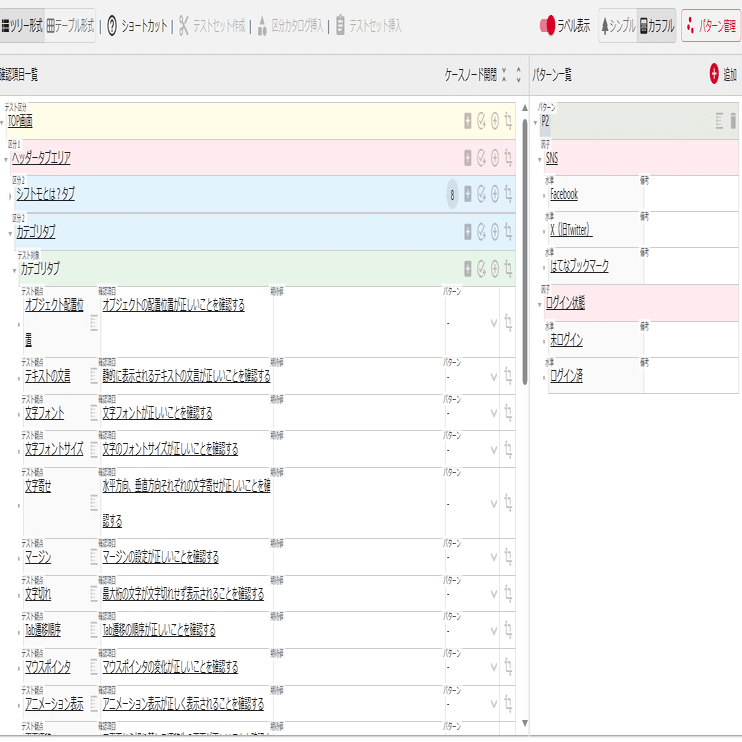Image resolution: width=742 pixels, height=742 pixels.
Task: Select 未ログイン level
Action: click(566, 340)
